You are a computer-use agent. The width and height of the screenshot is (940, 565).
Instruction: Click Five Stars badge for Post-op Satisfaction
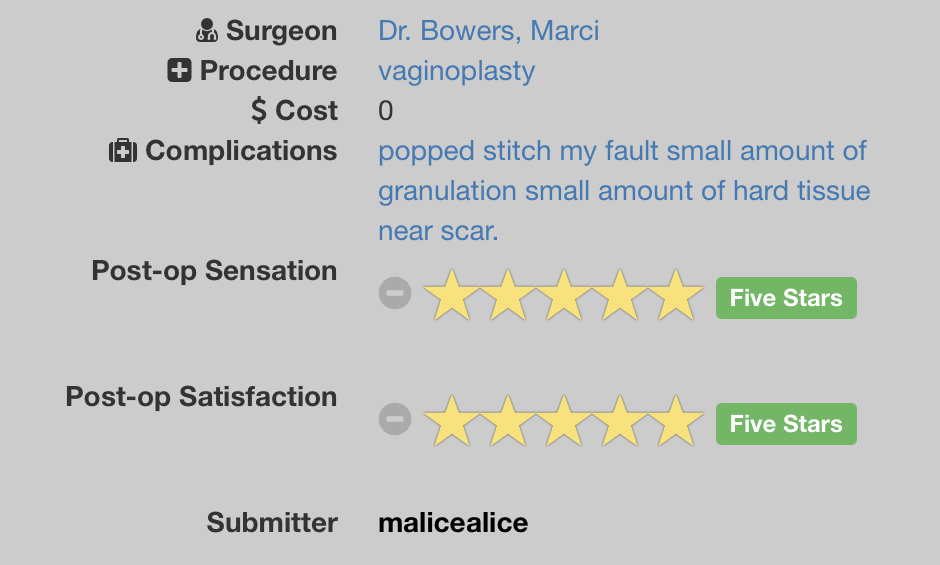coord(786,424)
